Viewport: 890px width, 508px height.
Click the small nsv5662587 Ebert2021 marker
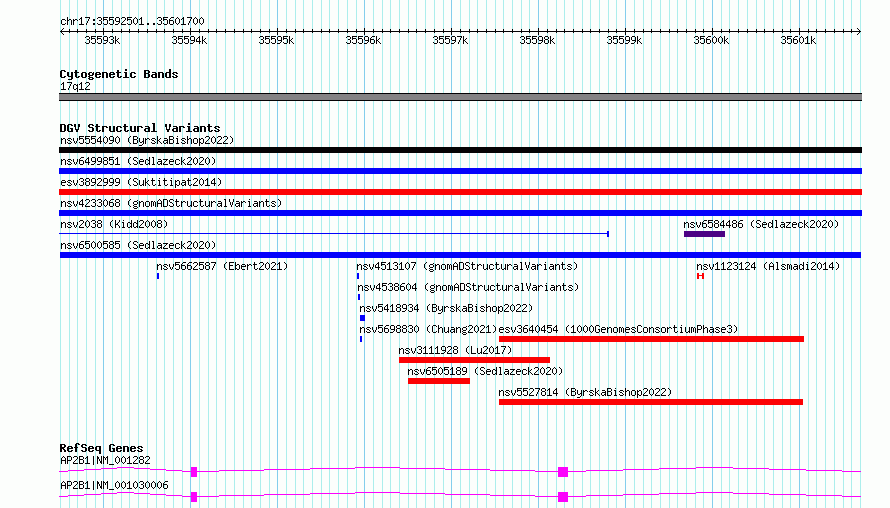[158, 276]
